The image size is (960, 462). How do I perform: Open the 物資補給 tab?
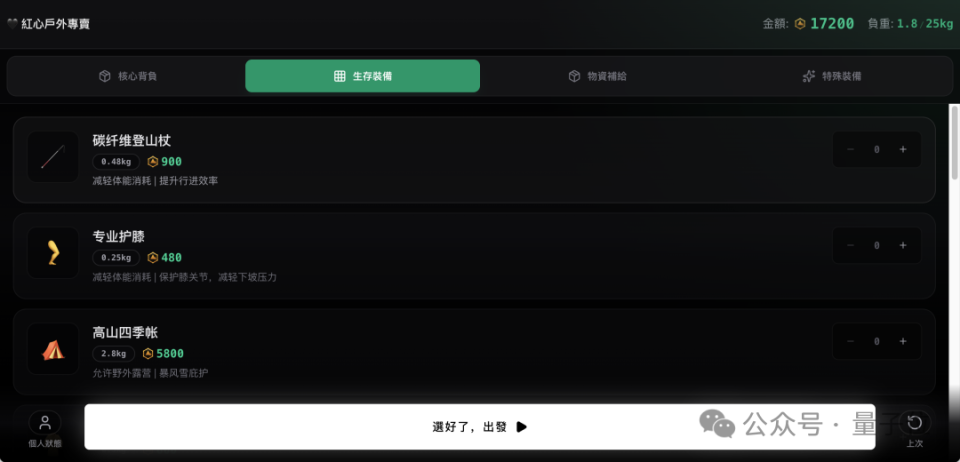point(597,76)
